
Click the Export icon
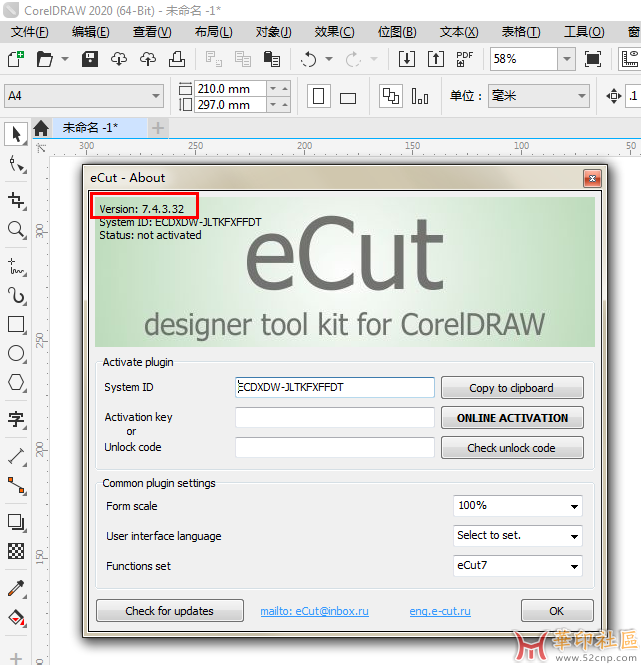click(436, 59)
